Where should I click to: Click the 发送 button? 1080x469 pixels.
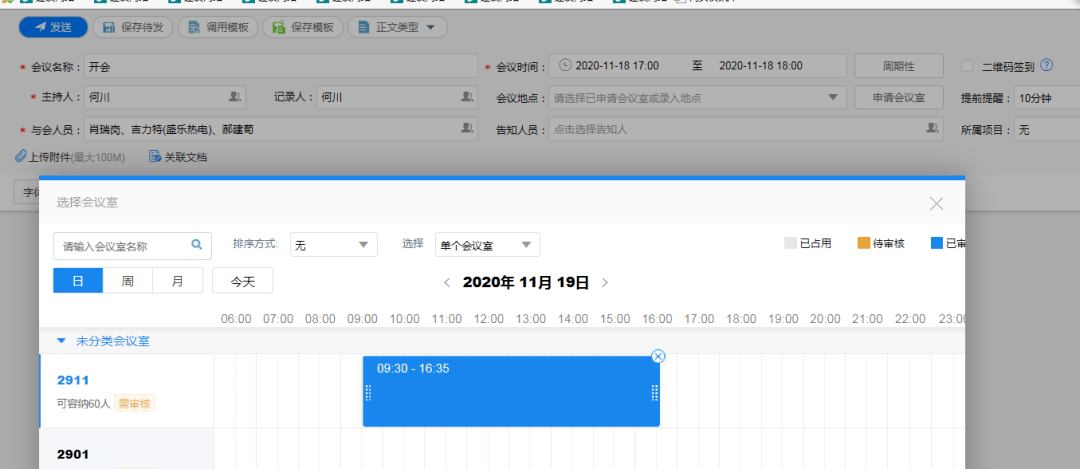tap(54, 28)
